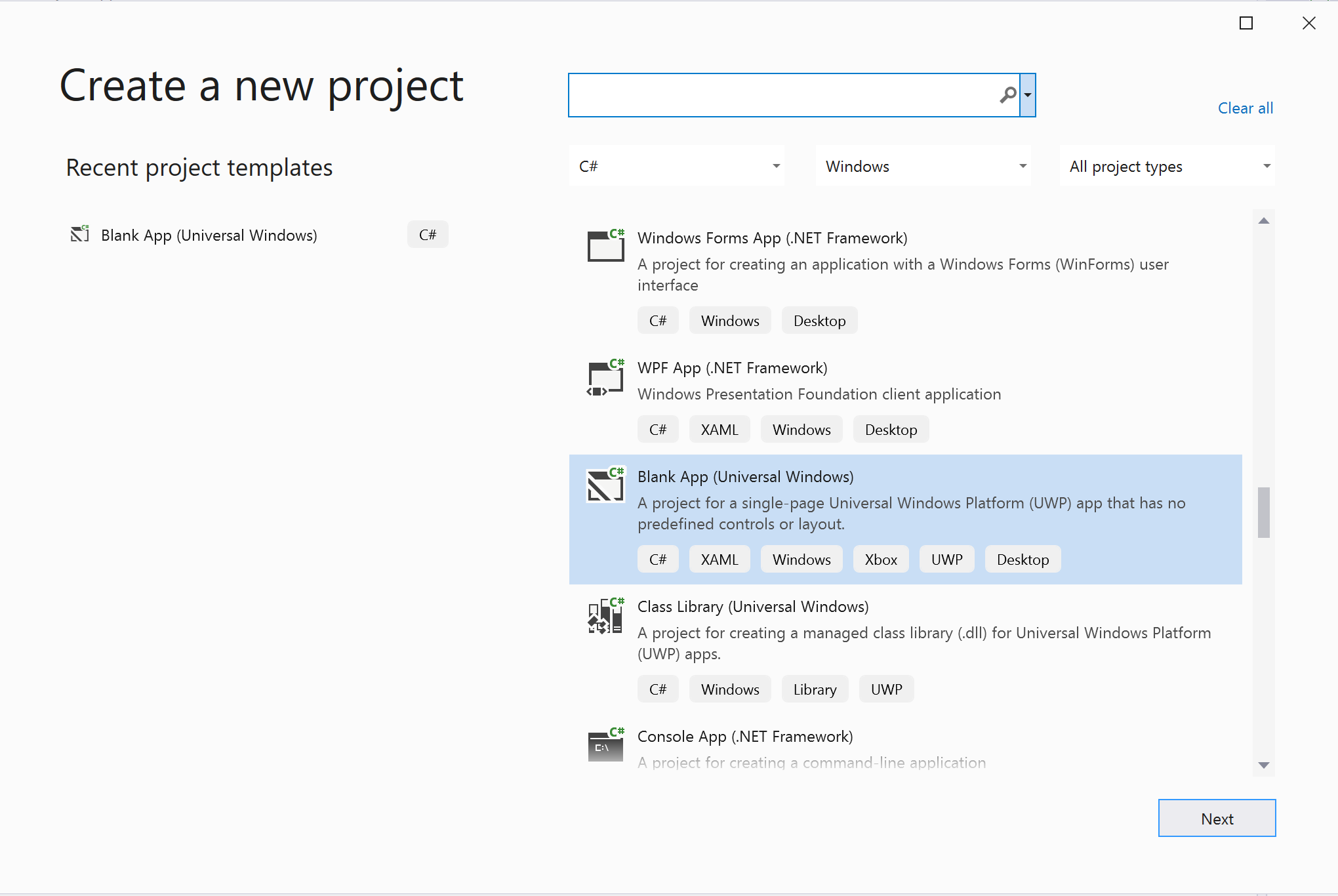Click the Clear all link
The image size is (1338, 896).
[1247, 108]
